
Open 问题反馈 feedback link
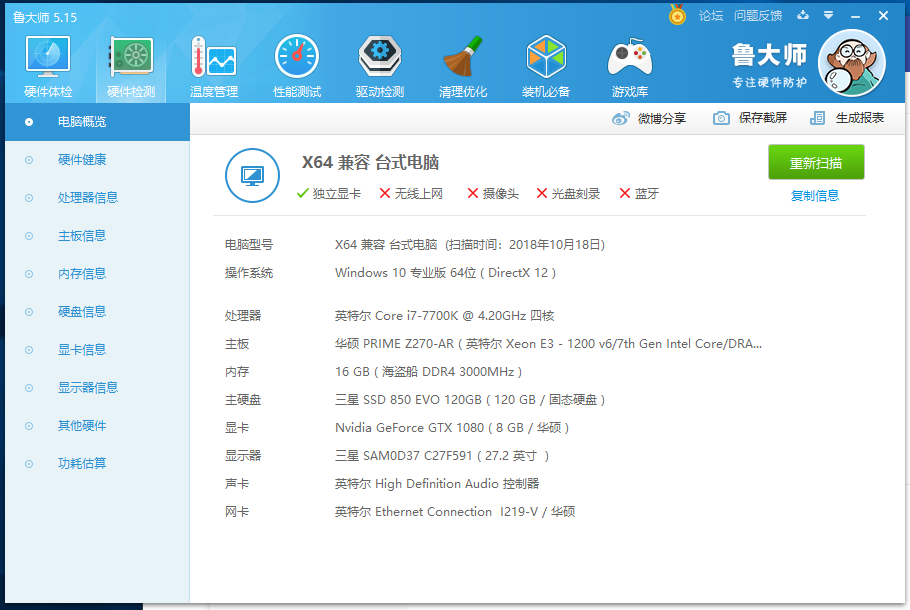click(758, 16)
